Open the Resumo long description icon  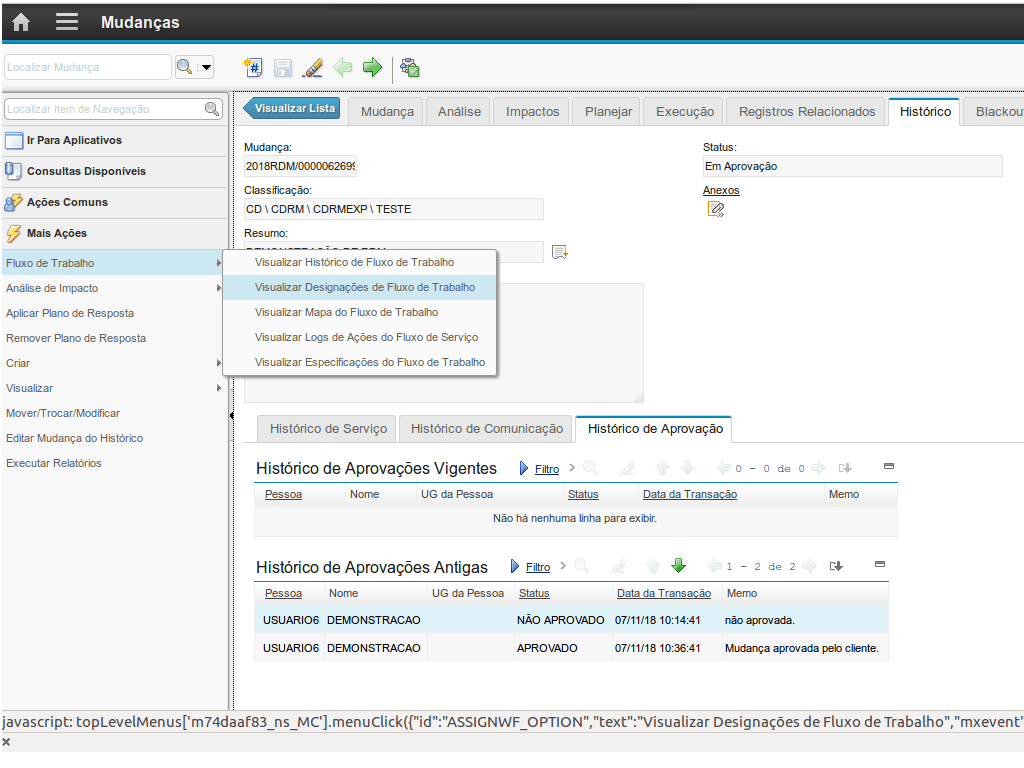(x=560, y=252)
